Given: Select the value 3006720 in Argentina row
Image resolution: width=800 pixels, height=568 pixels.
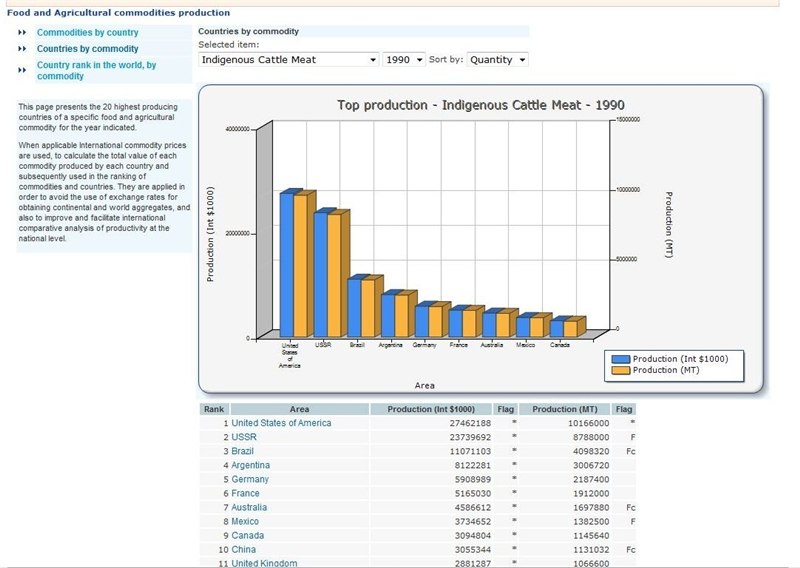Looking at the screenshot, I should pos(591,465).
